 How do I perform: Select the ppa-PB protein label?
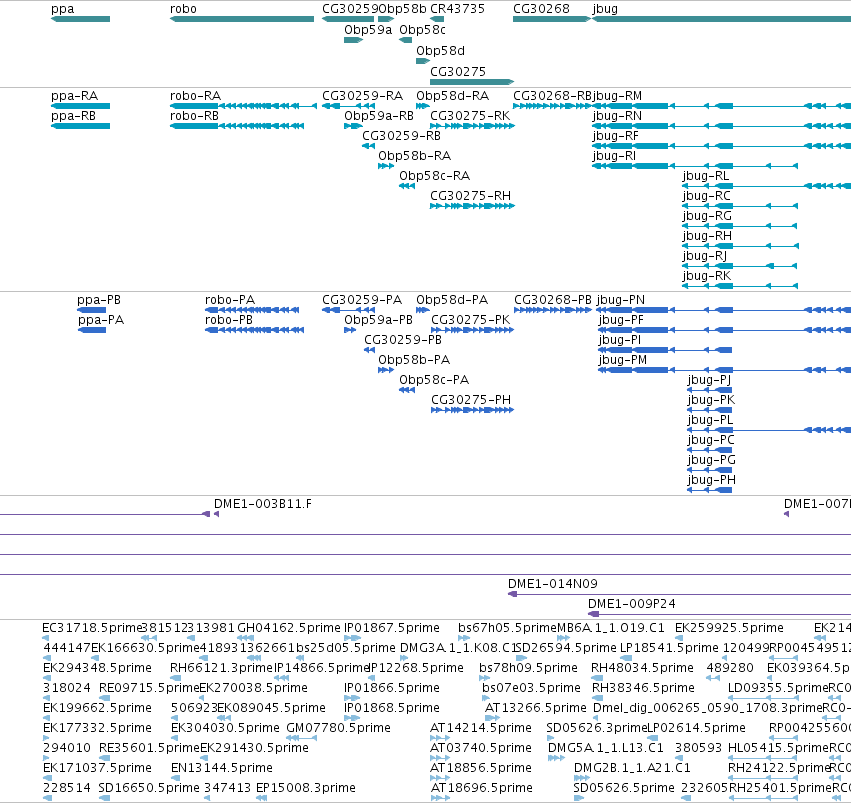coord(99,301)
